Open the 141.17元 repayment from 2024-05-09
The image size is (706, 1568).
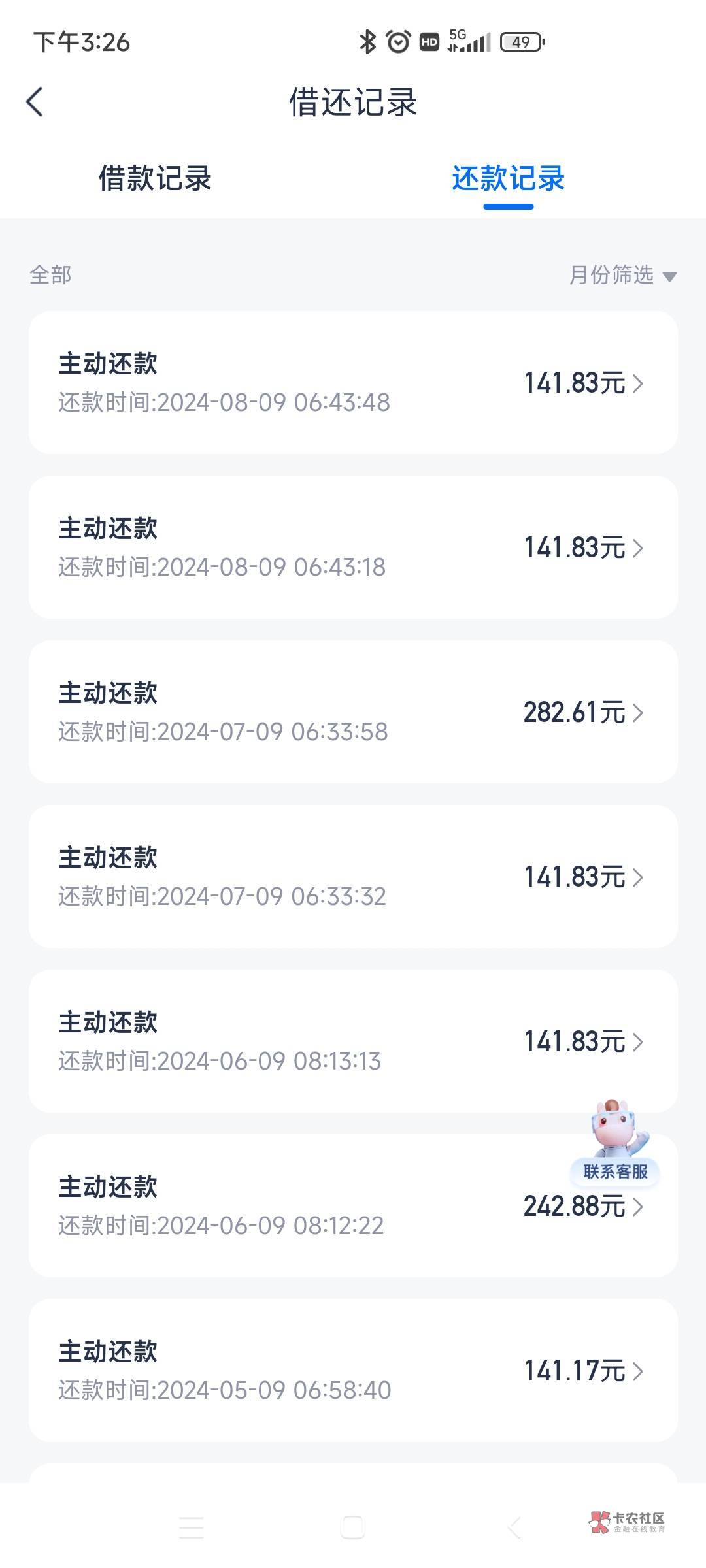click(x=353, y=1371)
